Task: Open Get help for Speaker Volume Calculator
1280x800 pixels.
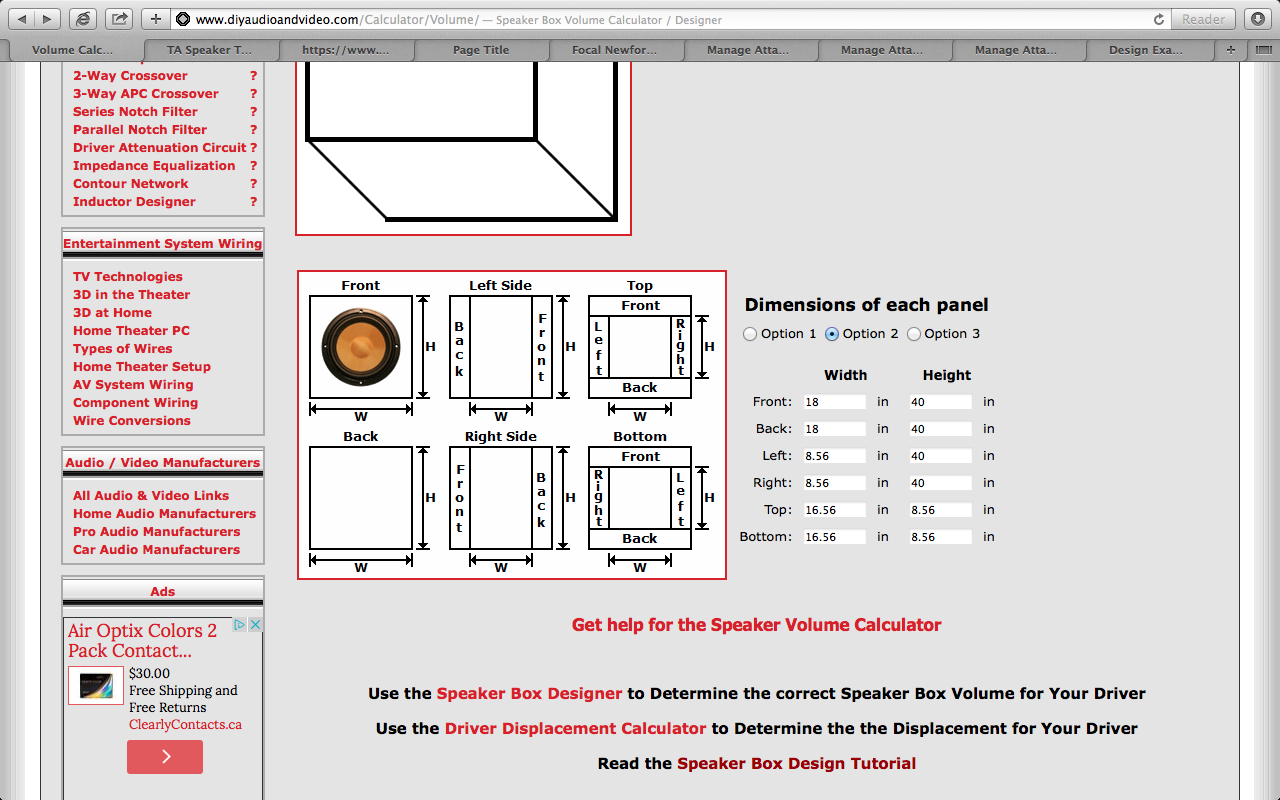Action: (x=756, y=625)
